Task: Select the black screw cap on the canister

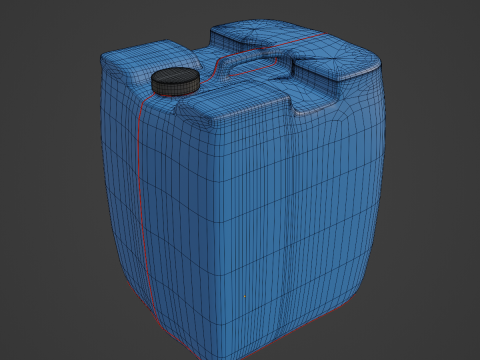Action: pyautogui.click(x=175, y=81)
